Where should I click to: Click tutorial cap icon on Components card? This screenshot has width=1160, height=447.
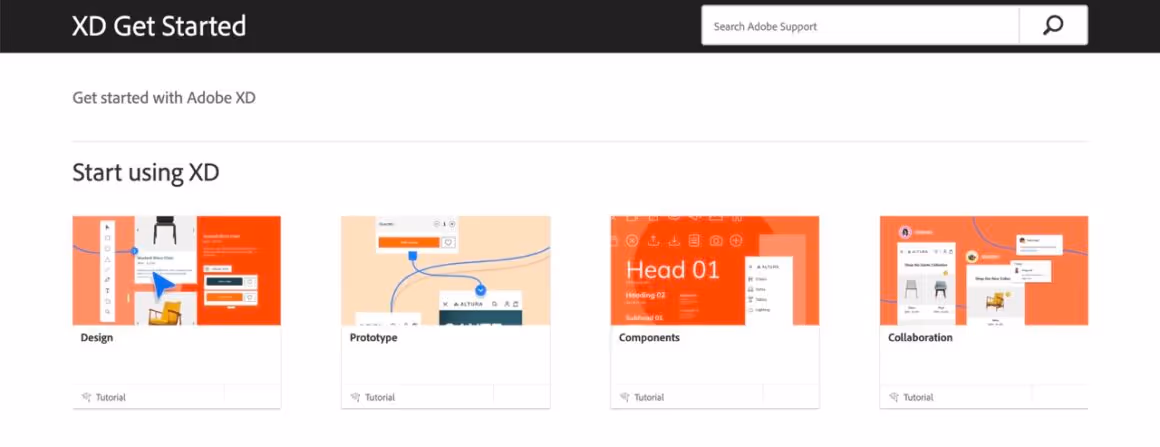point(625,397)
